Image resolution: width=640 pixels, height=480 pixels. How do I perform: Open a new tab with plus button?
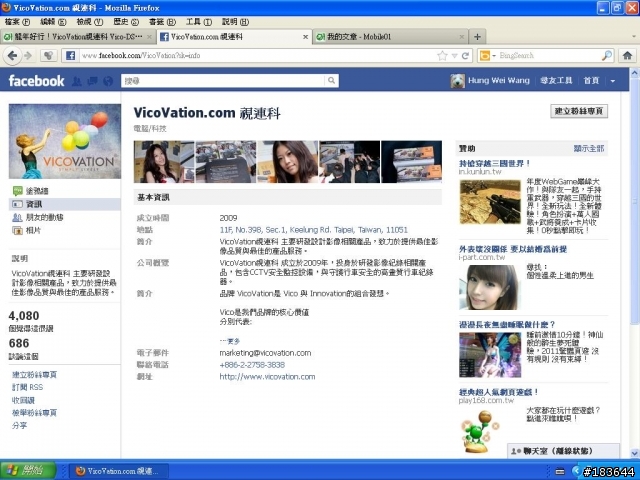477,37
